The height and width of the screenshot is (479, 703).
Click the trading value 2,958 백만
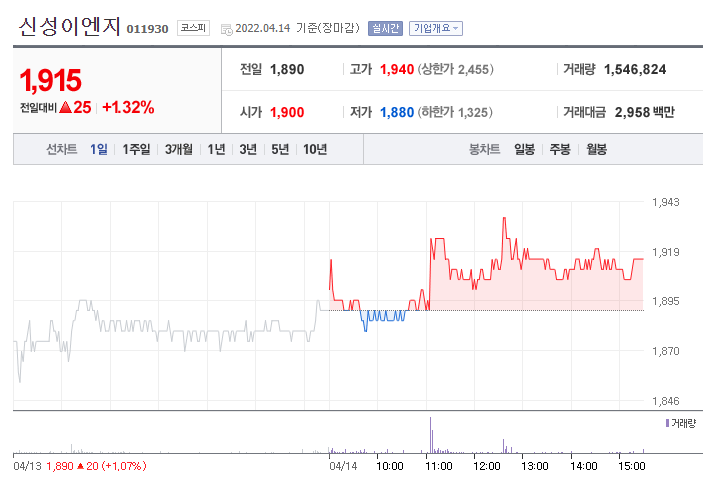[644, 112]
